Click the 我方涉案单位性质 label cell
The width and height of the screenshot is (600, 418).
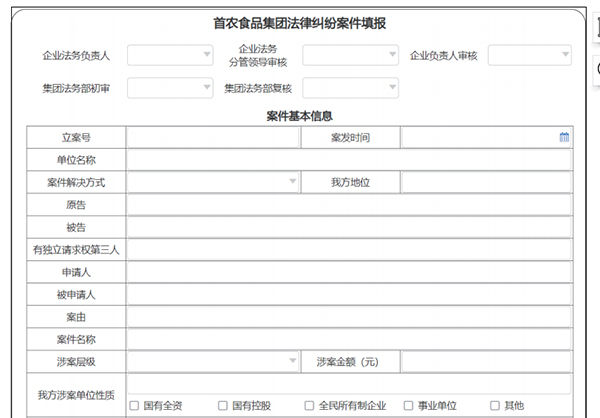pyautogui.click(x=76, y=395)
